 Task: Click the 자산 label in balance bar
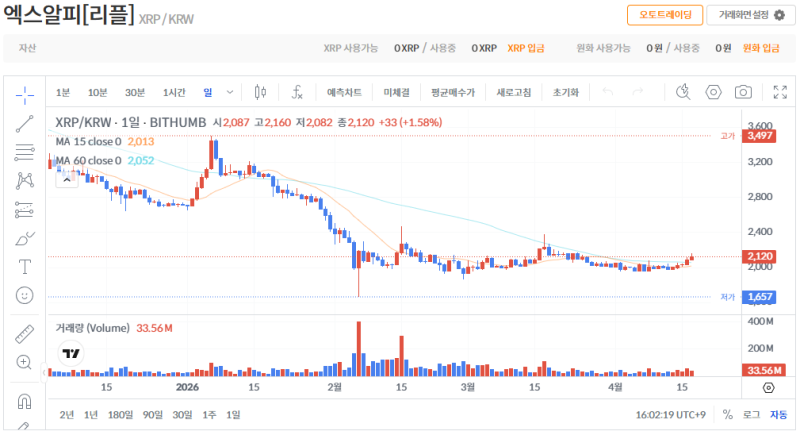point(27,48)
